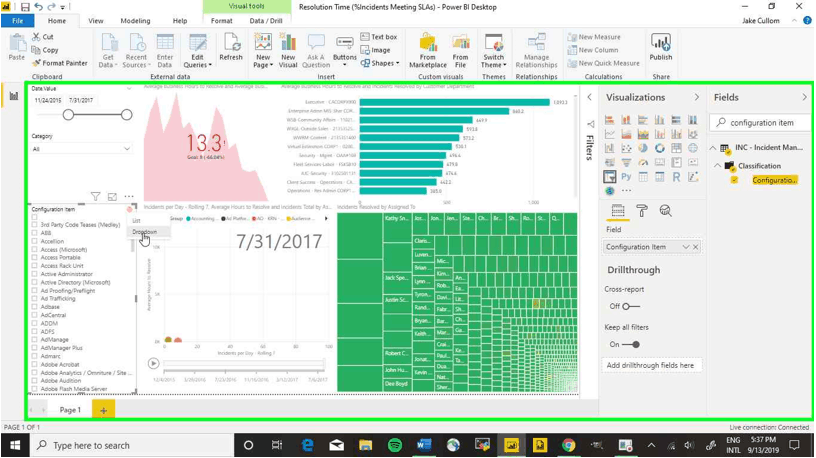Image resolution: width=816 pixels, height=458 pixels.
Task: Open the Format paint roller pane
Action: pos(642,211)
